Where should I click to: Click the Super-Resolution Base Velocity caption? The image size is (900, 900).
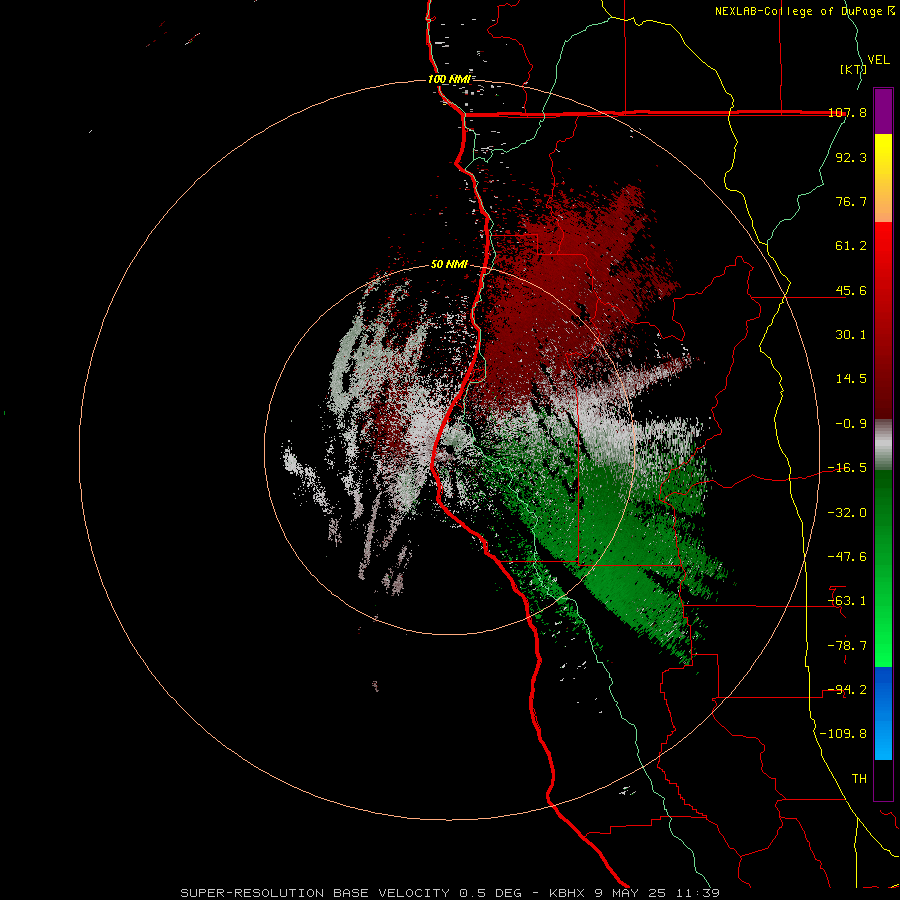pos(450,893)
